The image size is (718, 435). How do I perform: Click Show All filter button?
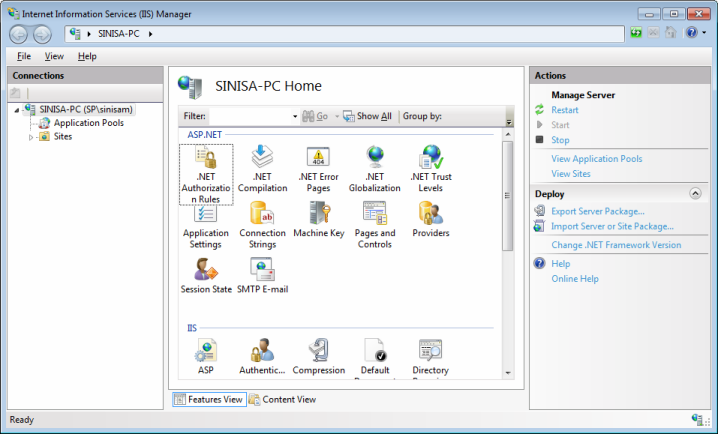[368, 116]
